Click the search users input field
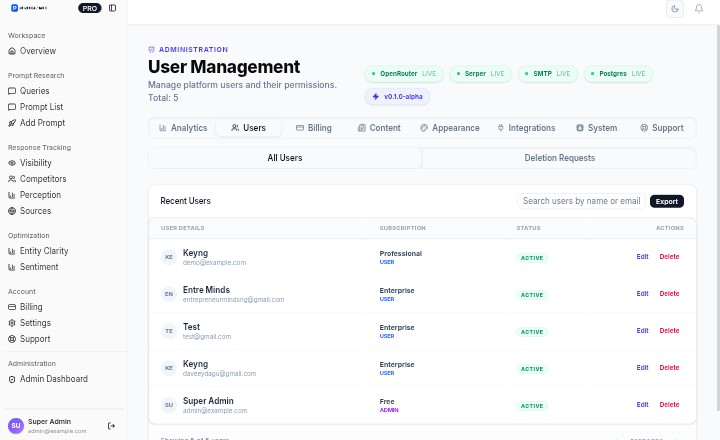Screen dimensions: 720x440 click(x=581, y=201)
